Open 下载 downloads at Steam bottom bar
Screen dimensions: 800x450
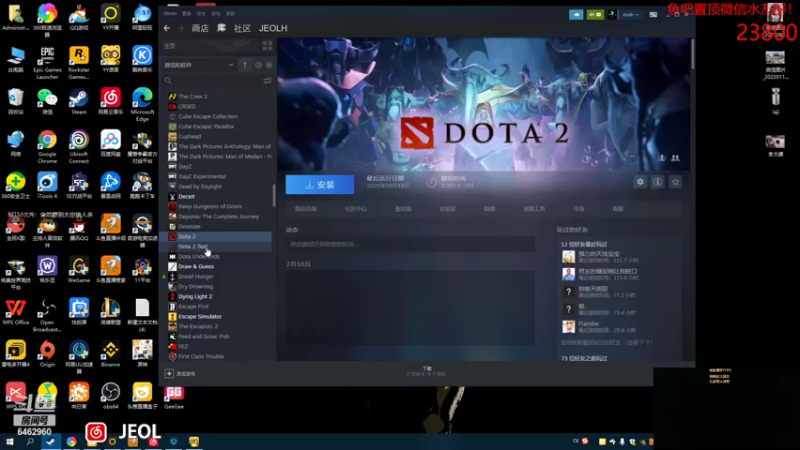(427, 371)
